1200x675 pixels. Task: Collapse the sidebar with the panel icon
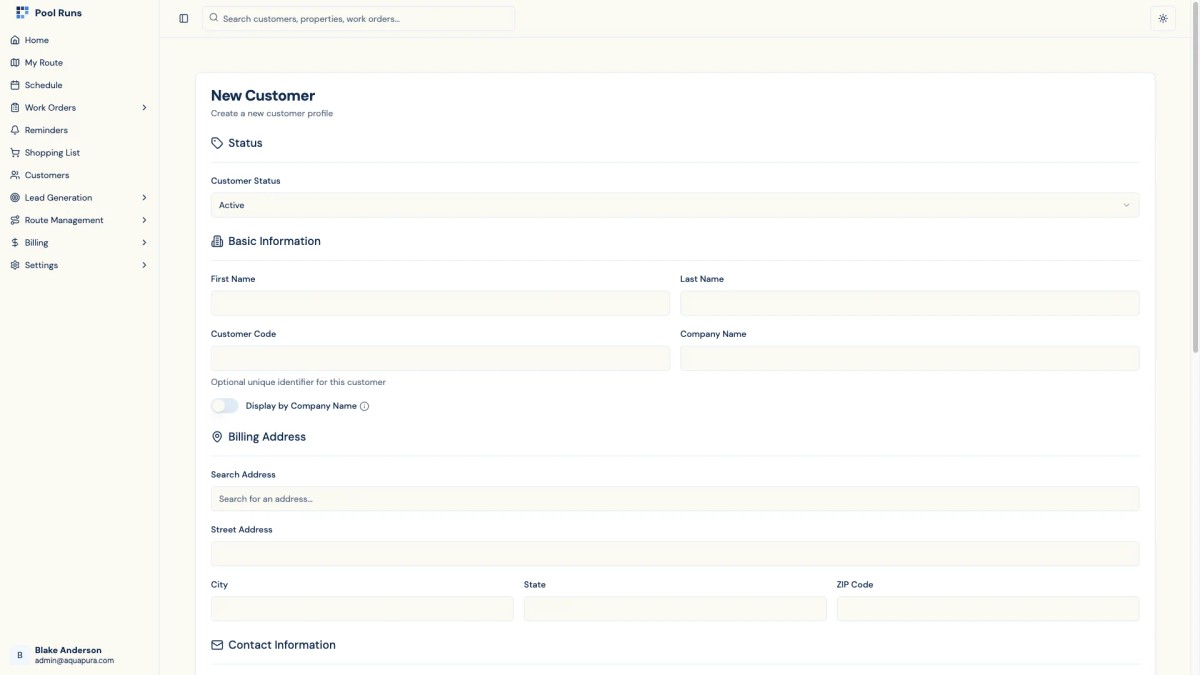coord(184,18)
